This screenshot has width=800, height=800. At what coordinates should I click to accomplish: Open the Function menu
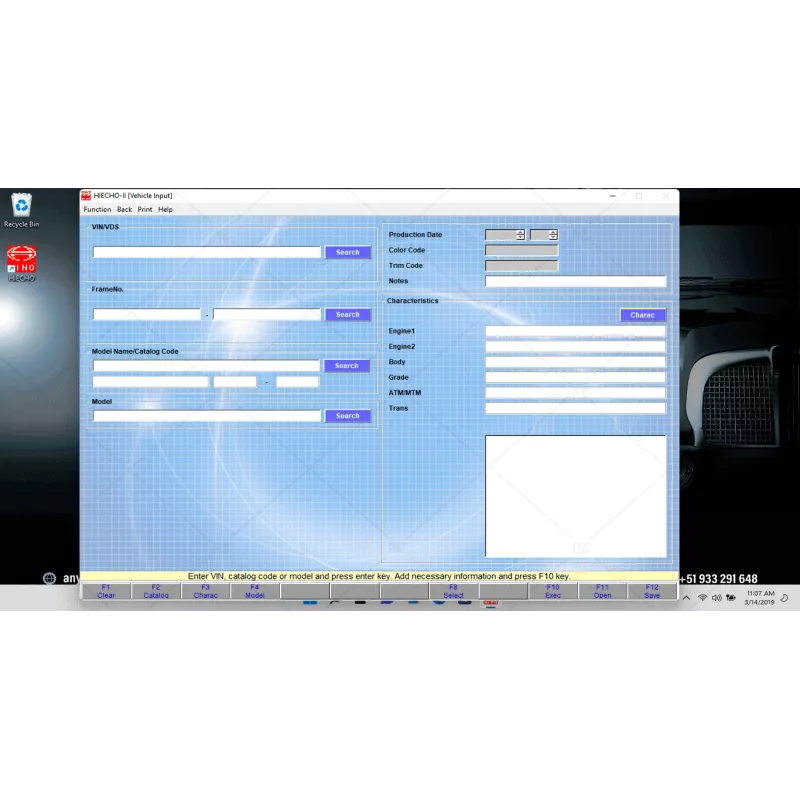(x=97, y=210)
